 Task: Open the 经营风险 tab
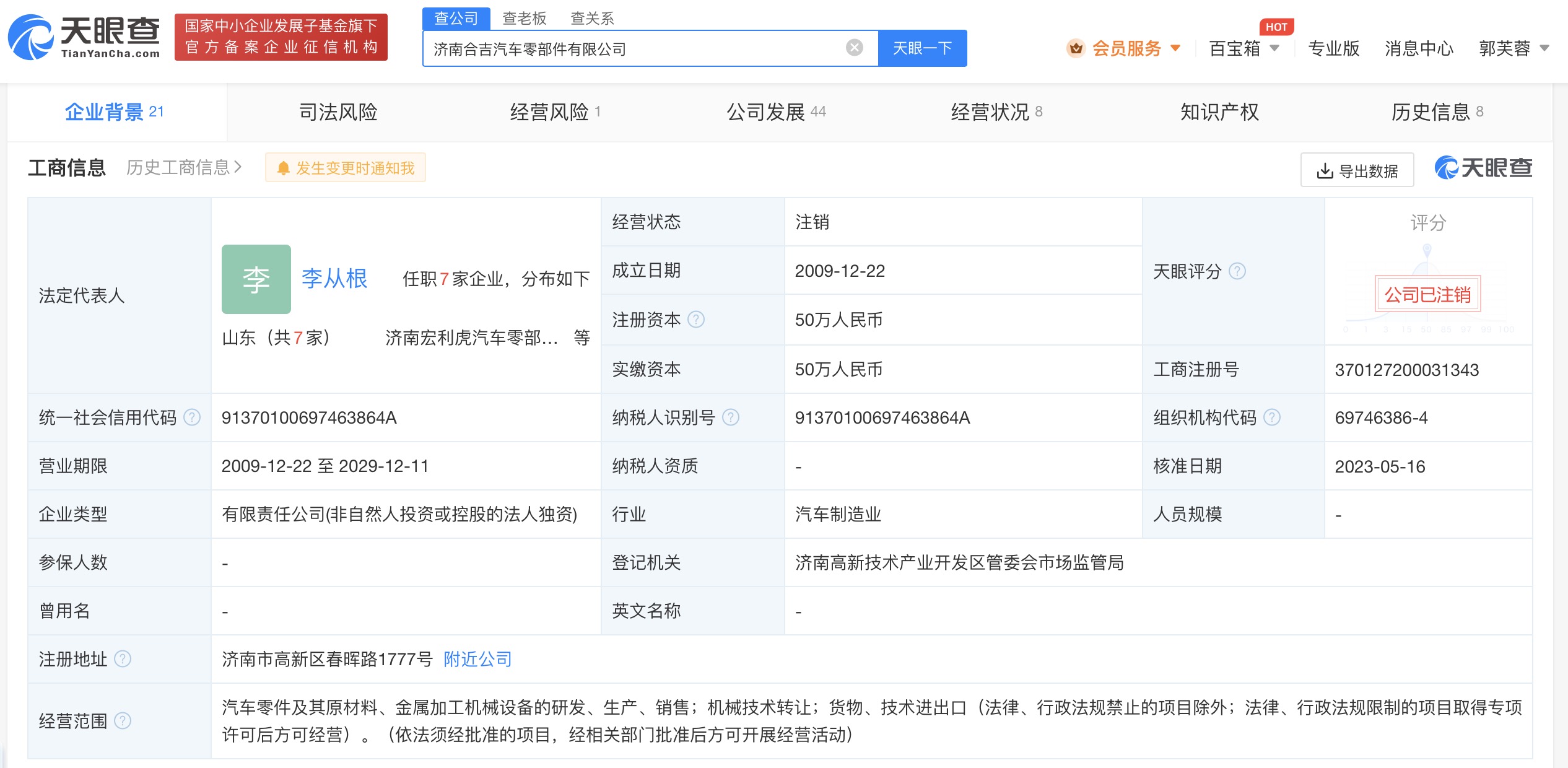[x=555, y=112]
